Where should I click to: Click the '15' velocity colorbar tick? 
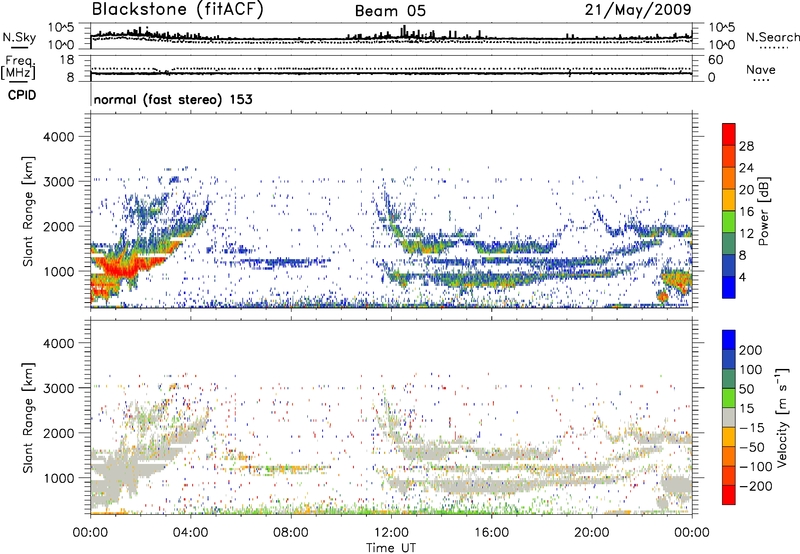[745, 409]
